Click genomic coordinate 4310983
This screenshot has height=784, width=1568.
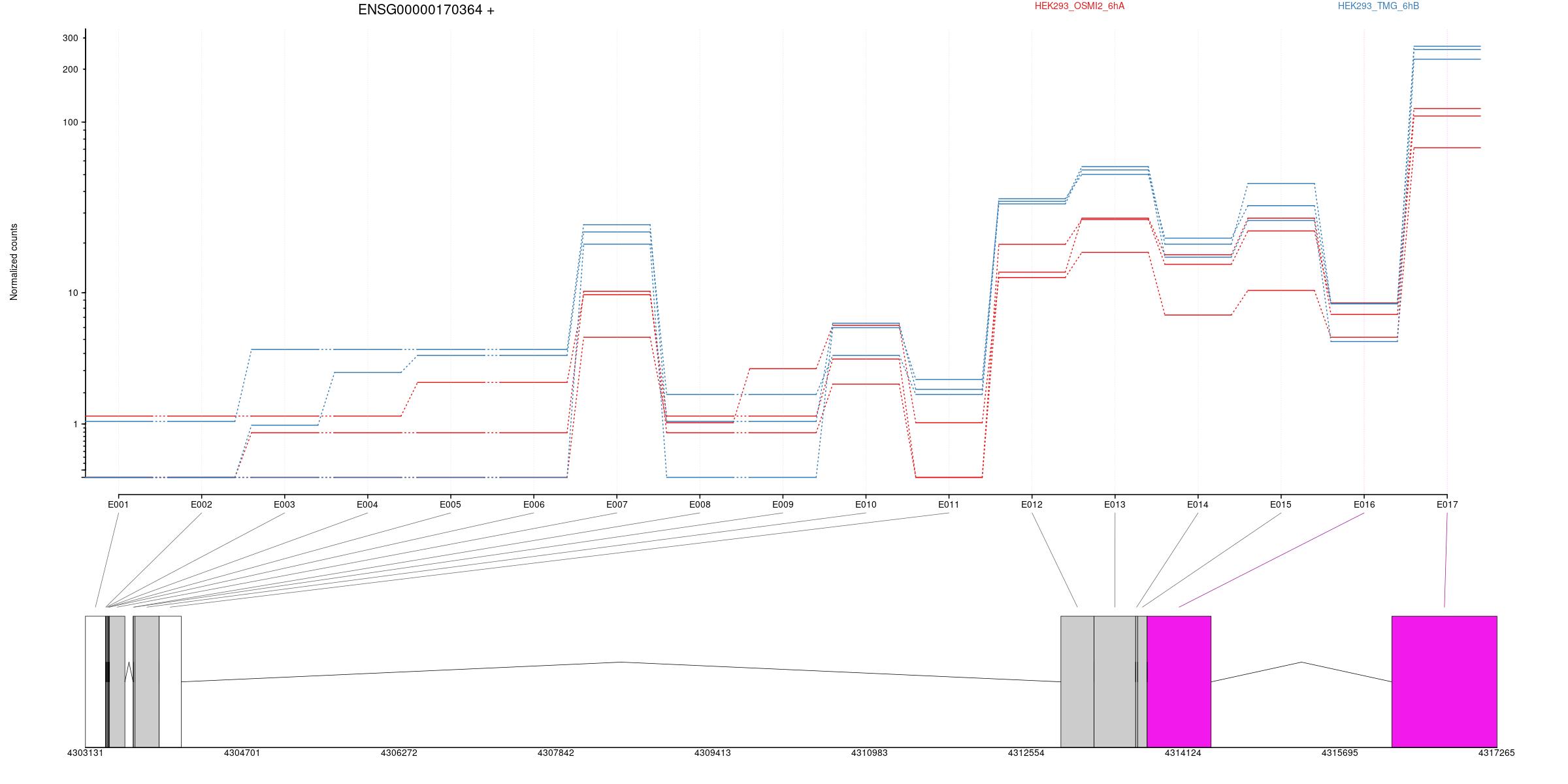(x=869, y=753)
